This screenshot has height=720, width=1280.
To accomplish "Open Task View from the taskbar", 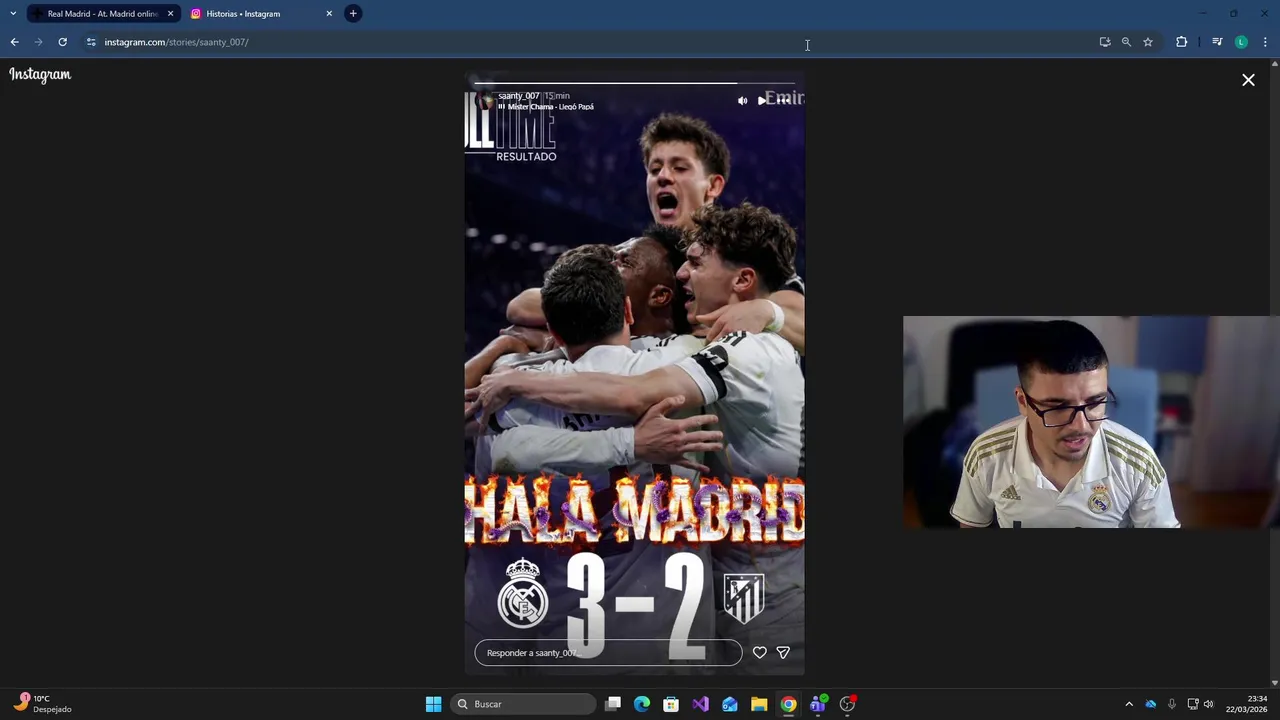I will (x=613, y=704).
